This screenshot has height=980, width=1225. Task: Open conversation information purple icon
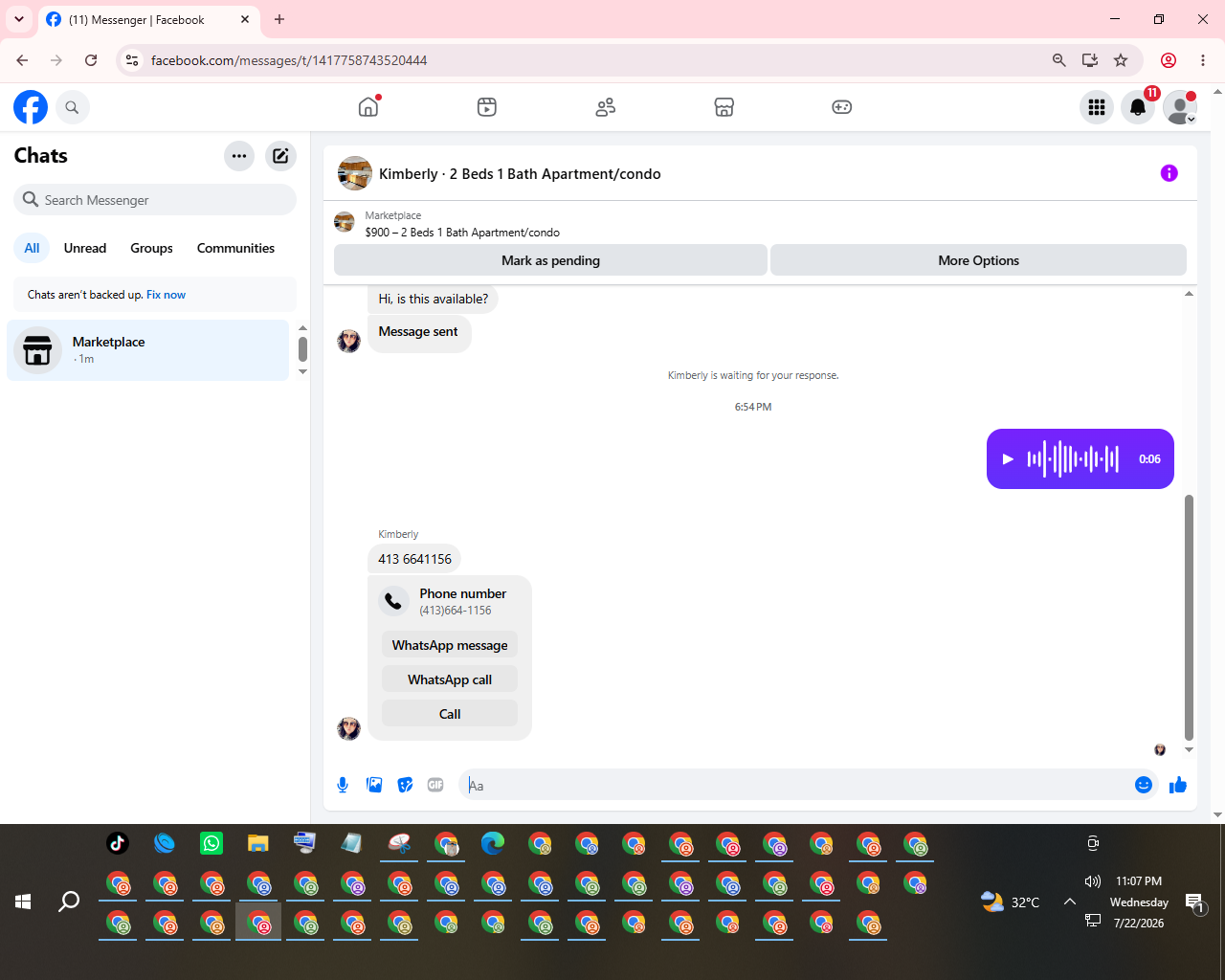[x=1169, y=173]
